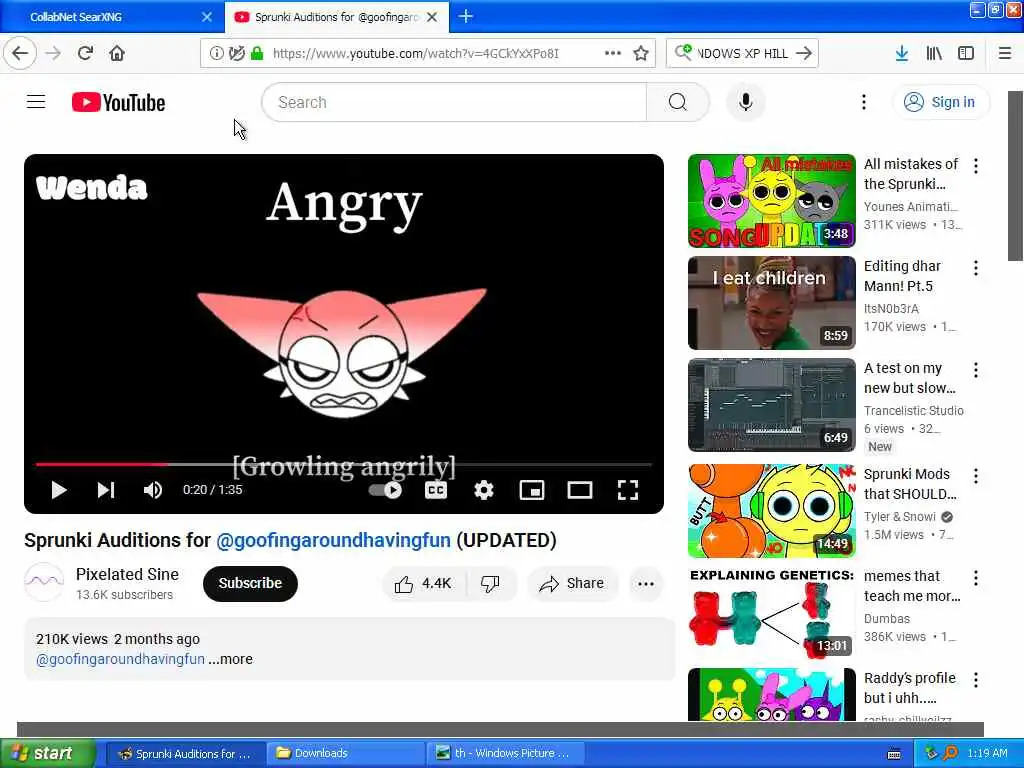Open 'Editing dhar Mann! Pt.5' video thumbnail
Image resolution: width=1024 pixels, height=768 pixels.
(771, 303)
